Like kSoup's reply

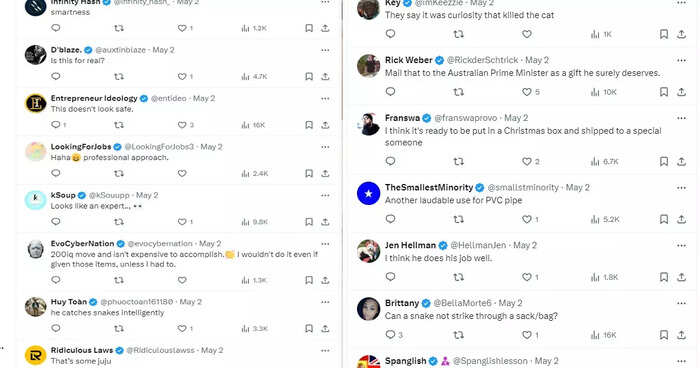pos(182,222)
